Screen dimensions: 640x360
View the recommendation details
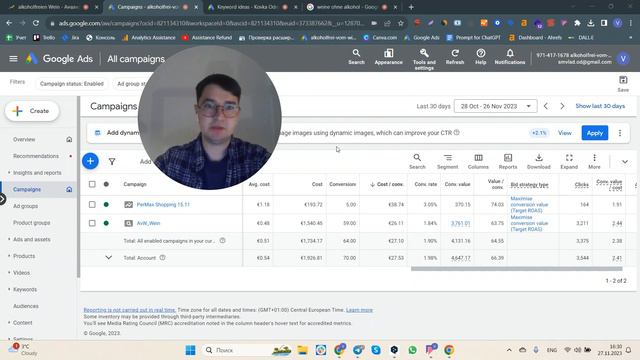pyautogui.click(x=564, y=133)
